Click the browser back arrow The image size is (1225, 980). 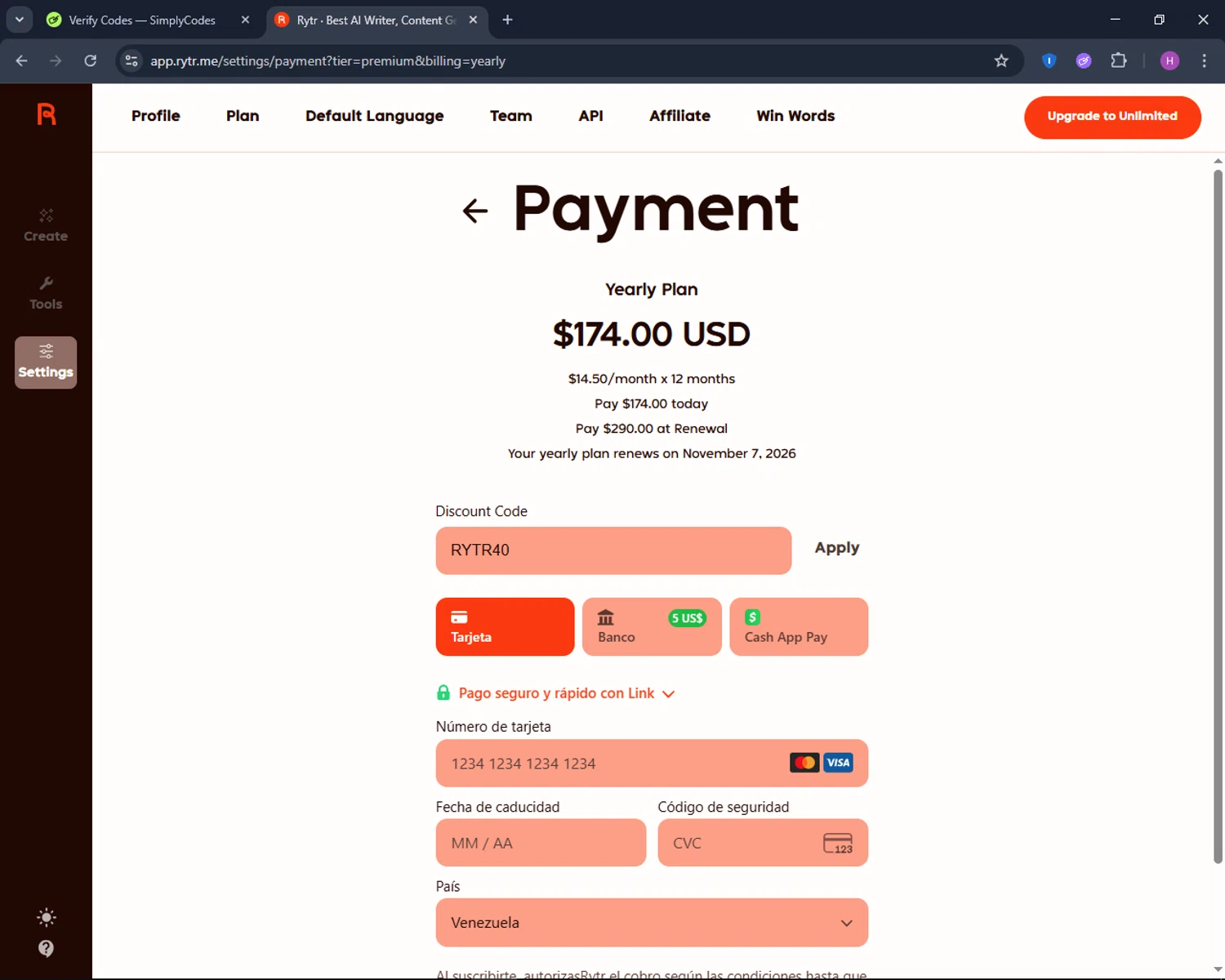(22, 60)
